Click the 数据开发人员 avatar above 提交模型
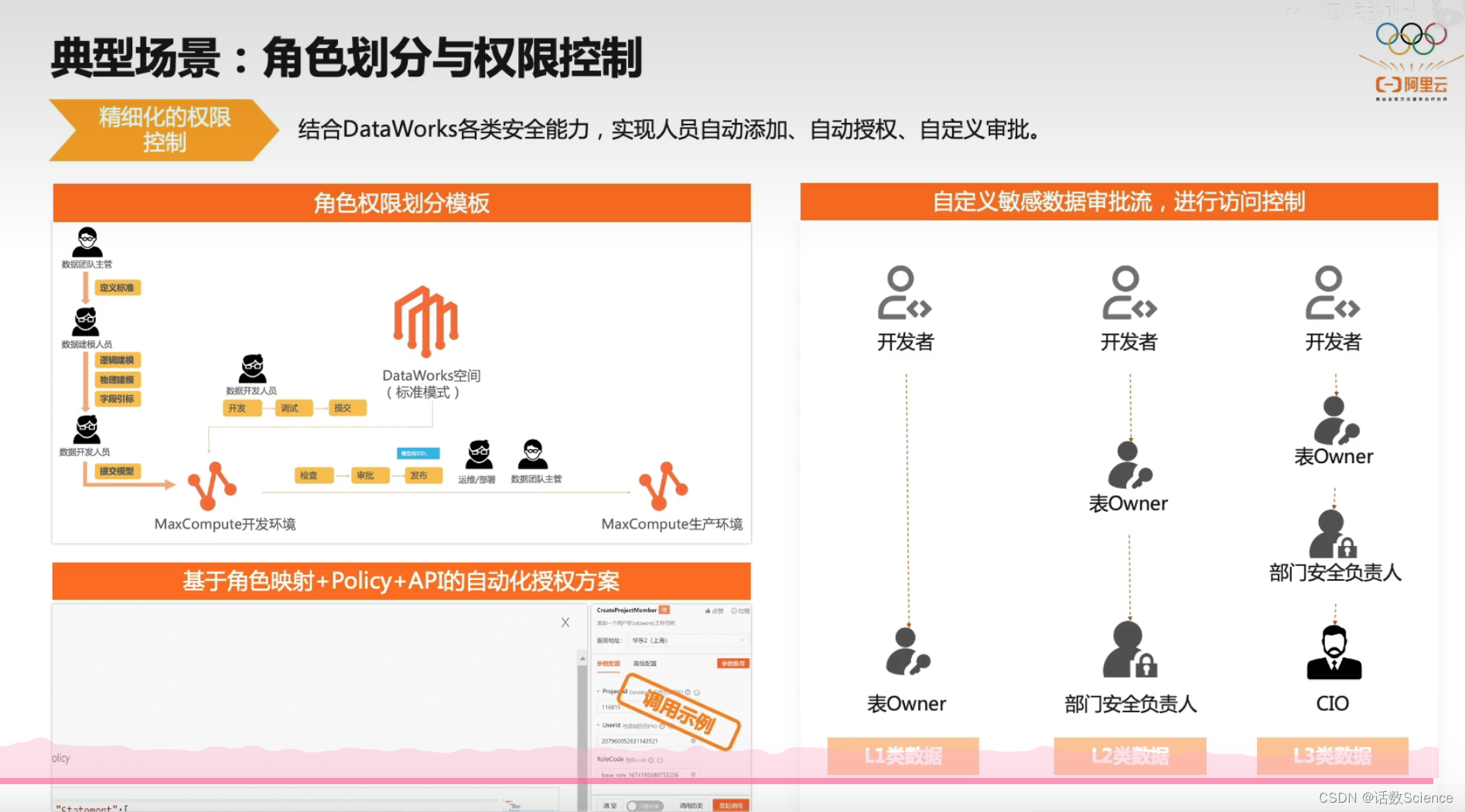This screenshot has width=1465, height=812. point(86,430)
